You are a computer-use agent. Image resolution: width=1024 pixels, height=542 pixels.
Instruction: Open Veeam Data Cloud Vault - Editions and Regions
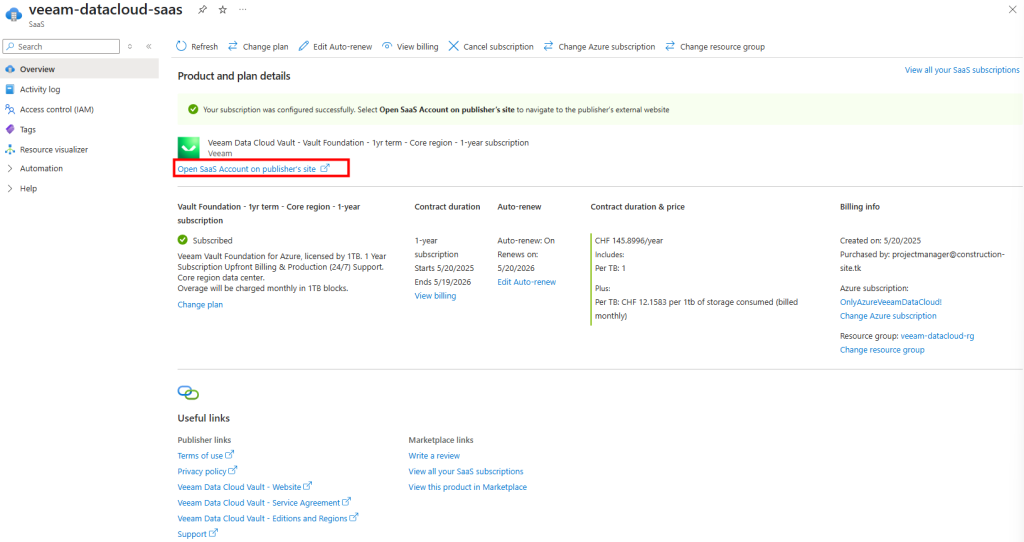[268, 518]
